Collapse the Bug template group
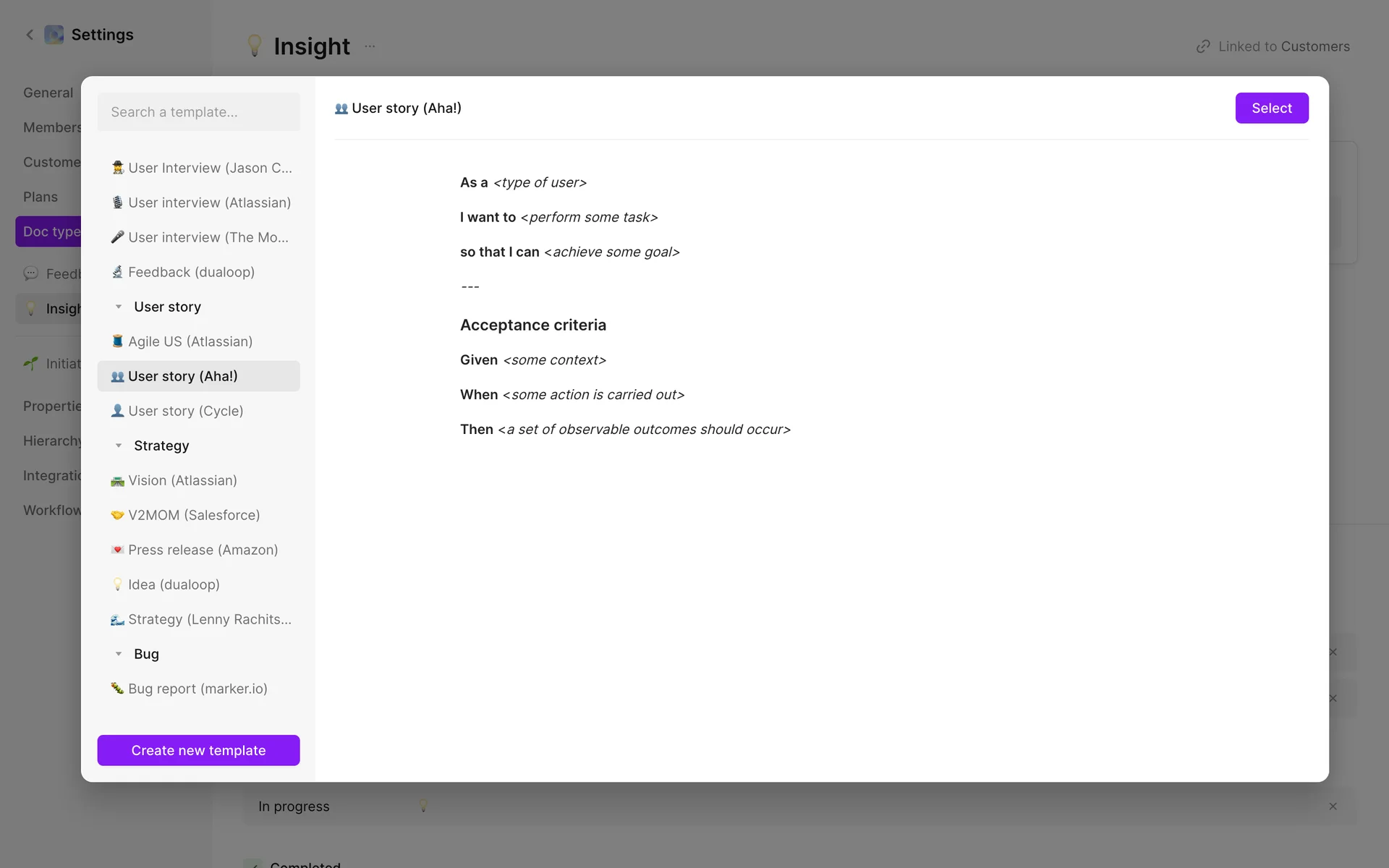This screenshot has width=1389, height=868. 119,654
